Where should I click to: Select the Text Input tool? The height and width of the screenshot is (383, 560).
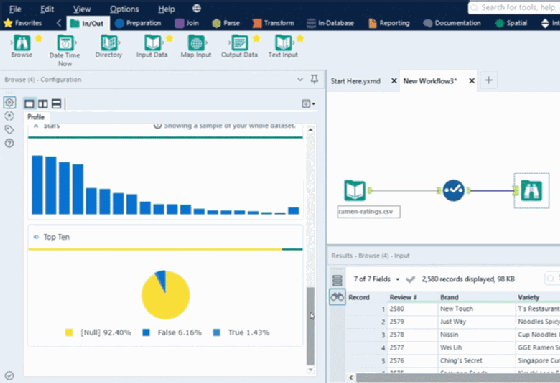tap(283, 46)
